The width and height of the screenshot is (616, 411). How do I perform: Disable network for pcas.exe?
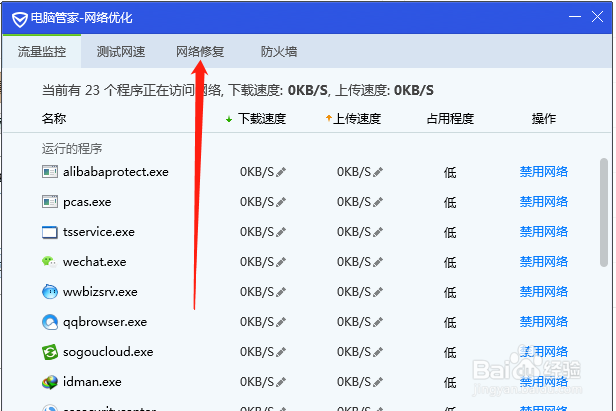[x=544, y=202]
